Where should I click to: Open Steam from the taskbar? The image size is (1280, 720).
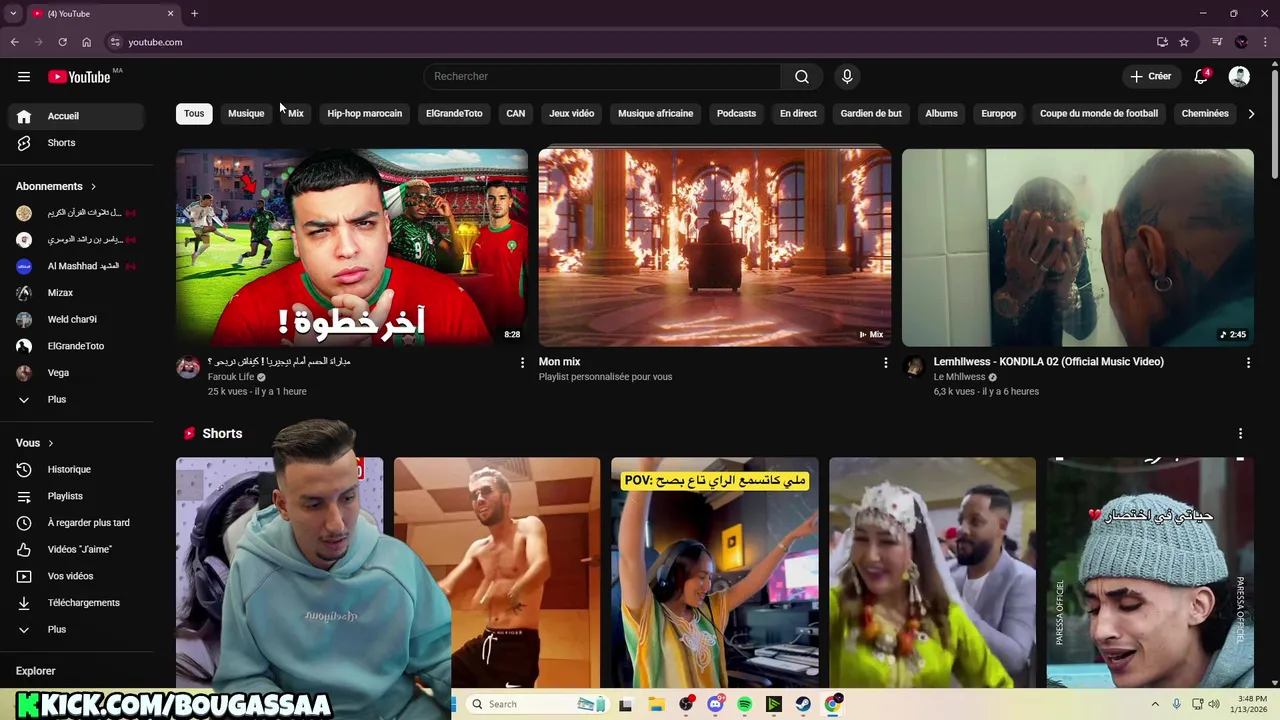803,705
